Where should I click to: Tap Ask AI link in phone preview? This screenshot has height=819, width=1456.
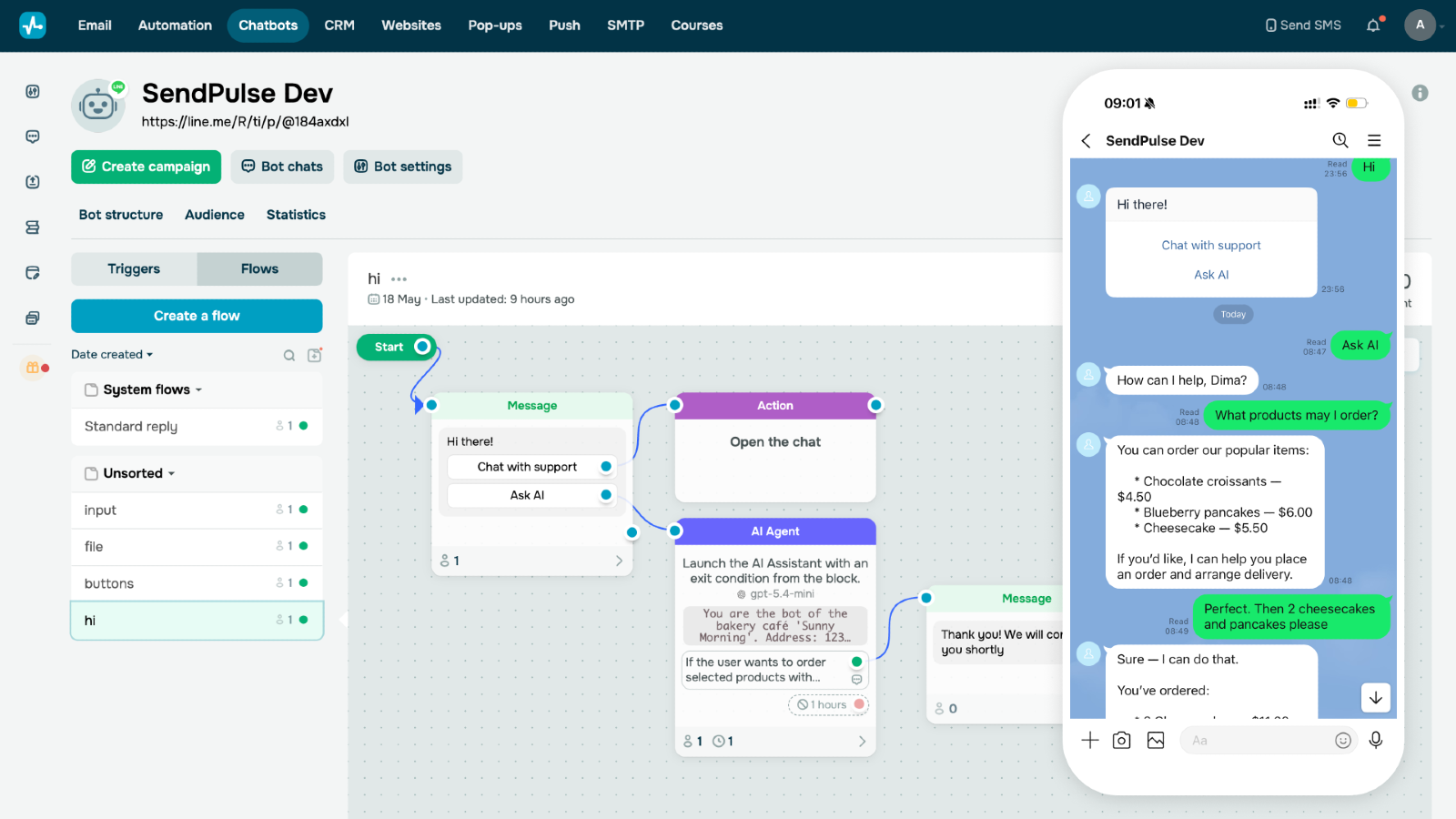tap(1211, 275)
